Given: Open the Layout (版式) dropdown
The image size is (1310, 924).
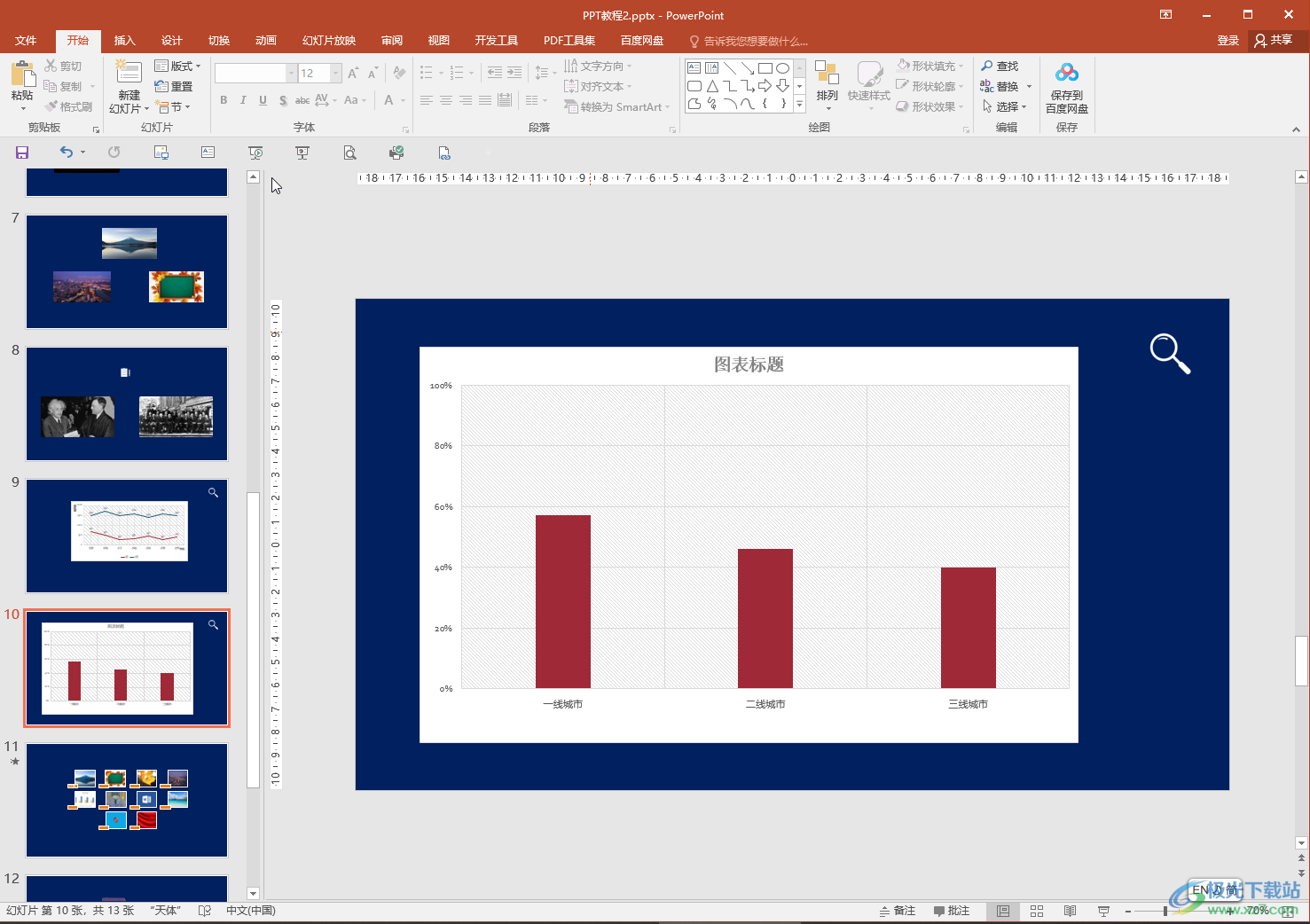Looking at the screenshot, I should [x=177, y=66].
